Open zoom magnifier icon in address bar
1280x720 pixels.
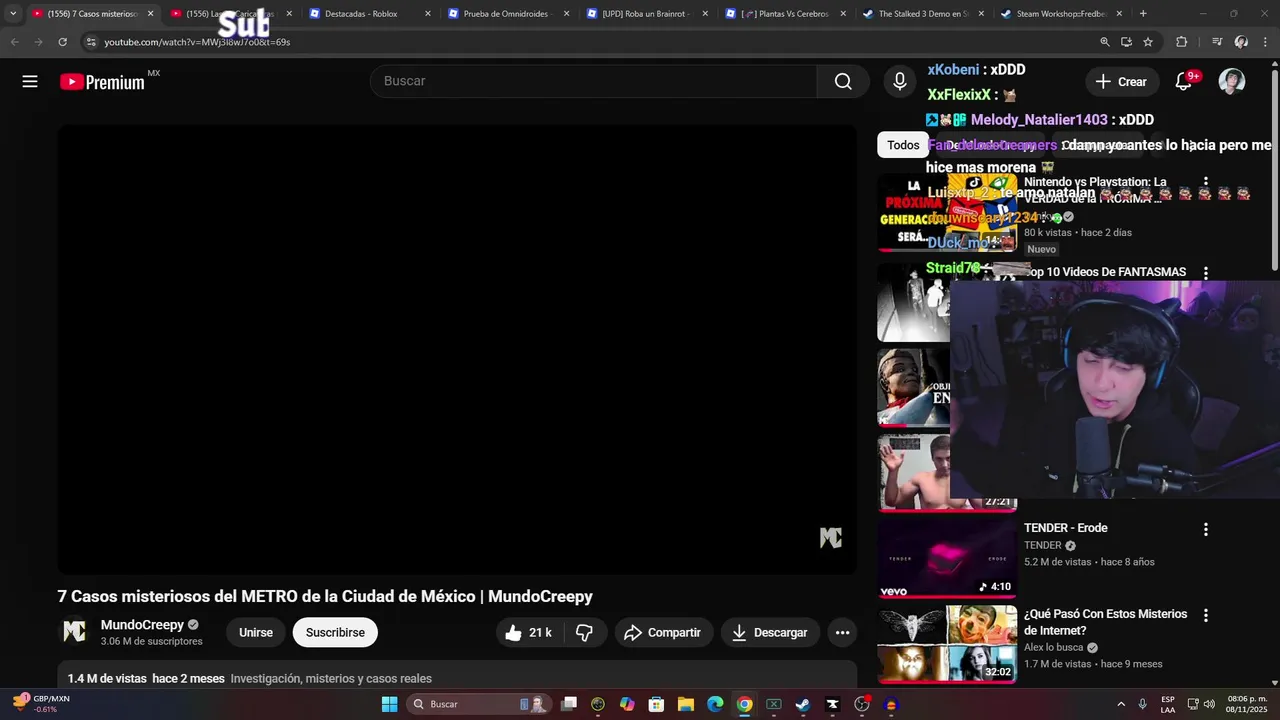pyautogui.click(x=1105, y=42)
